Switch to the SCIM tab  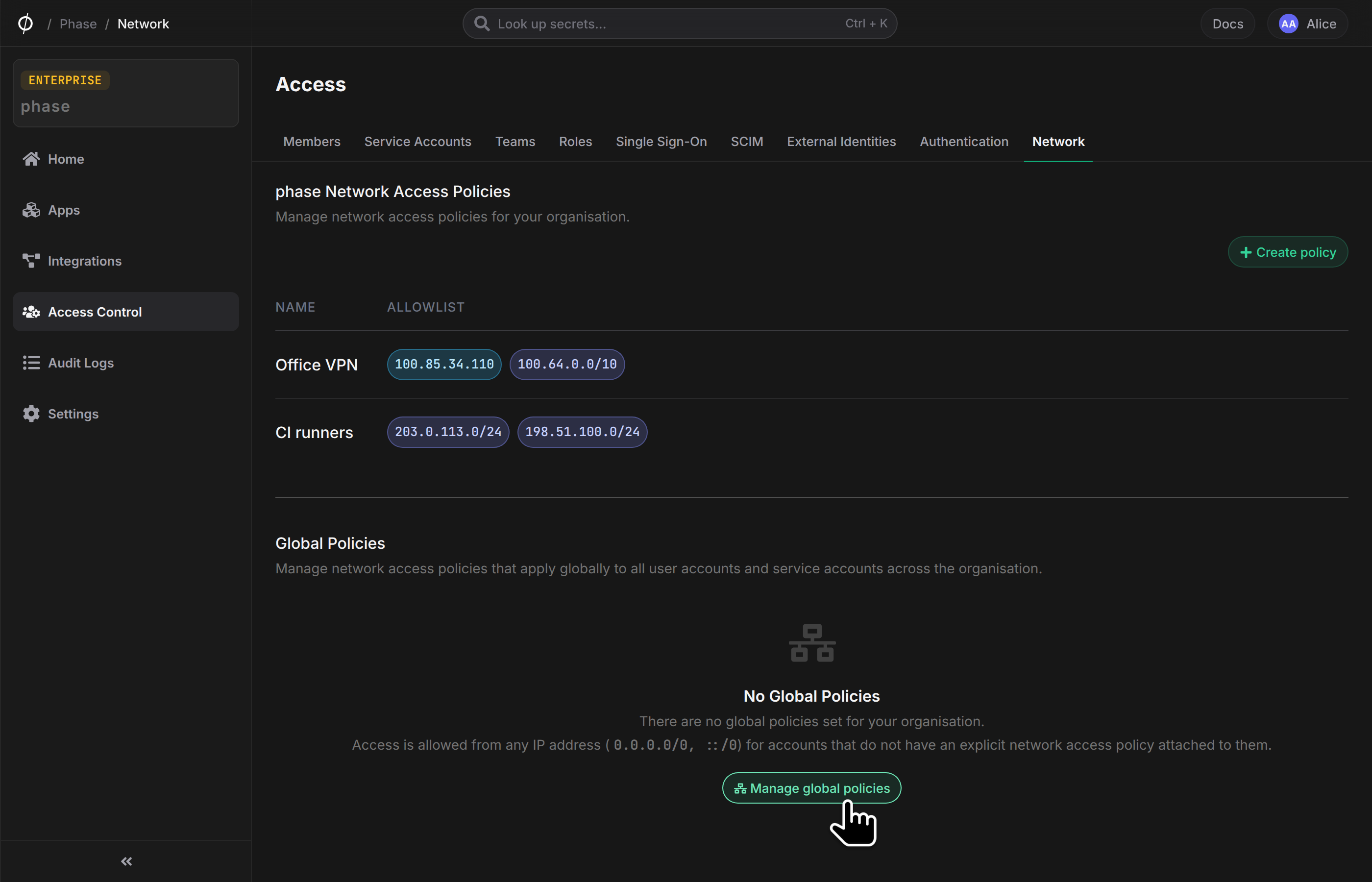(x=747, y=142)
